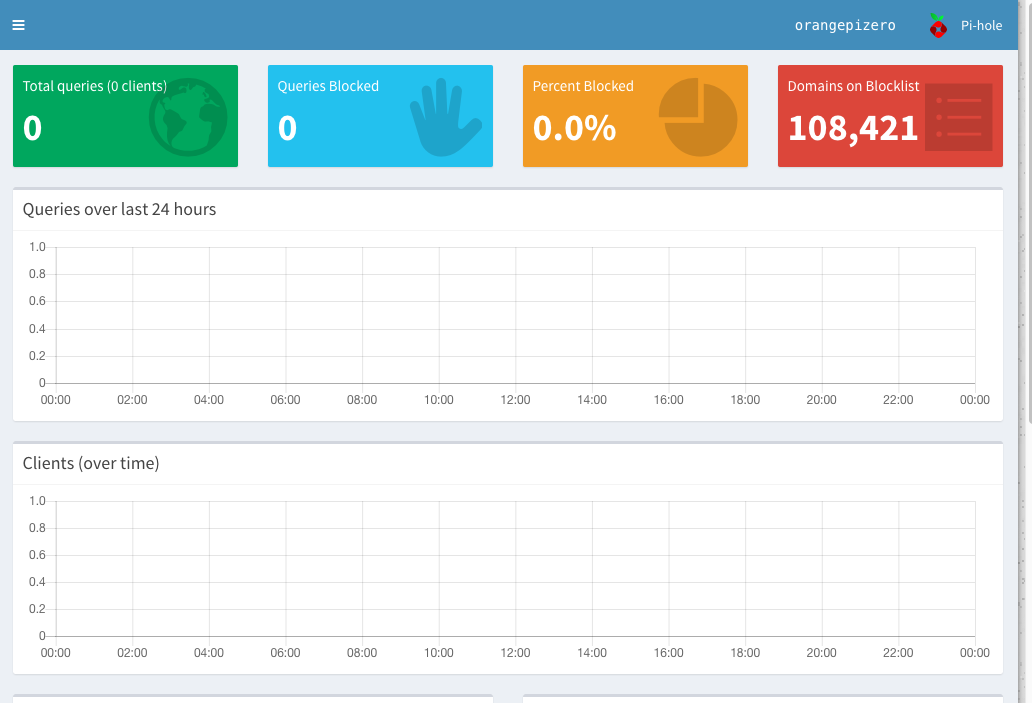Select the Pi-hole brand icon in the header

937,25
